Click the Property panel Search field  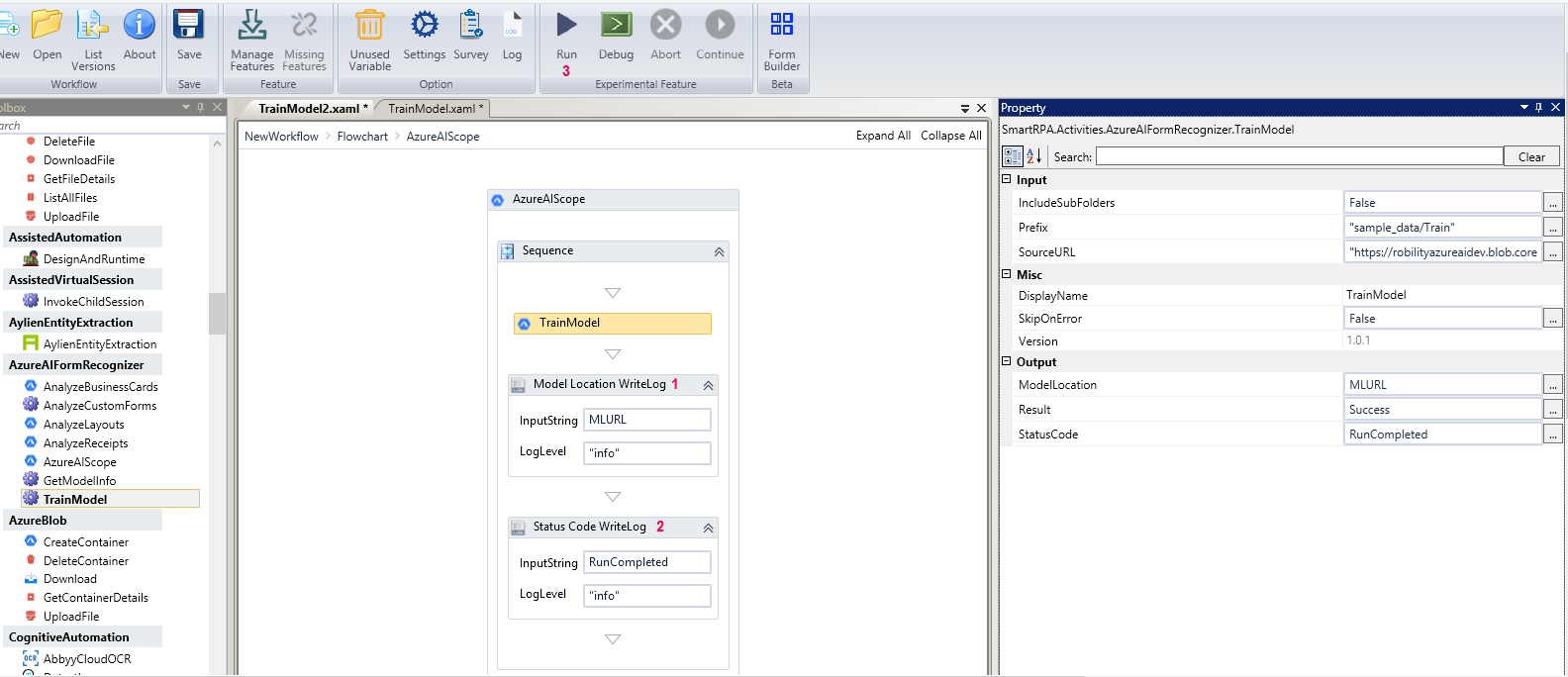pyautogui.click(x=1298, y=156)
